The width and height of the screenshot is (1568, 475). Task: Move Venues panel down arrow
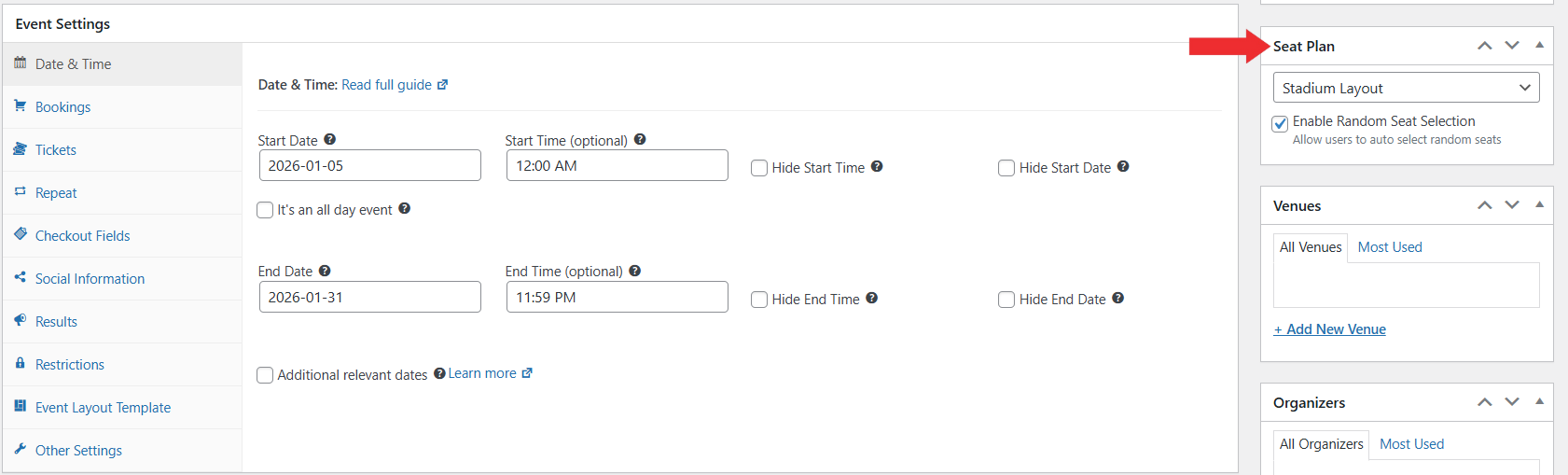[1512, 205]
